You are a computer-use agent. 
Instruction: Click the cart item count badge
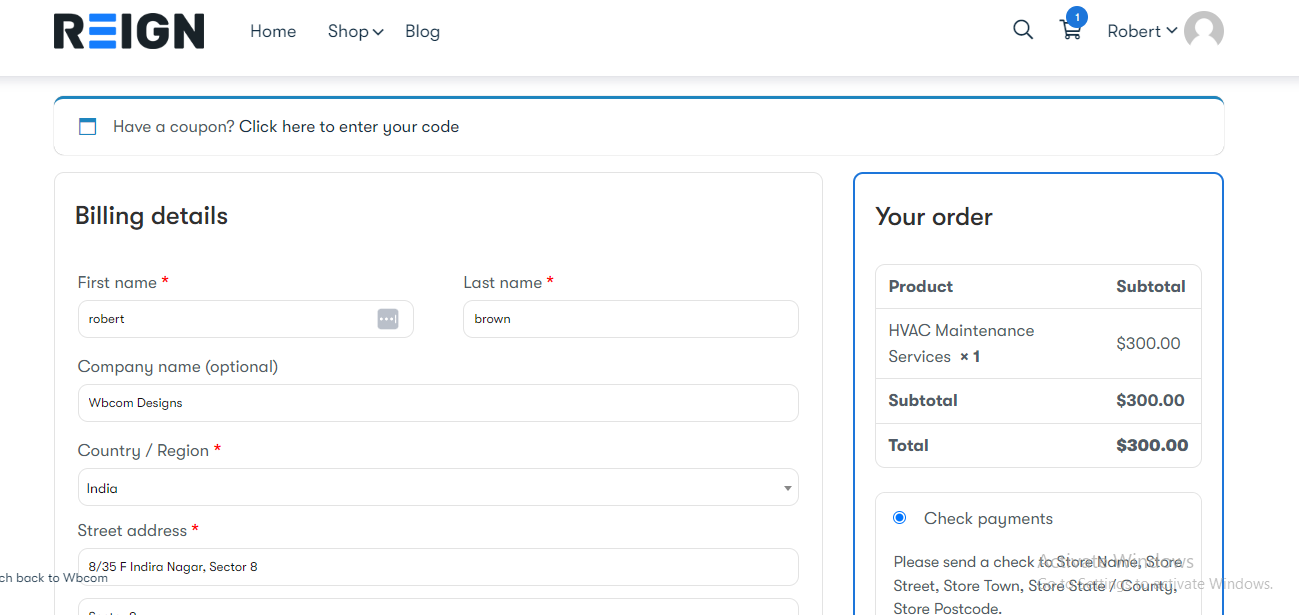click(x=1077, y=17)
